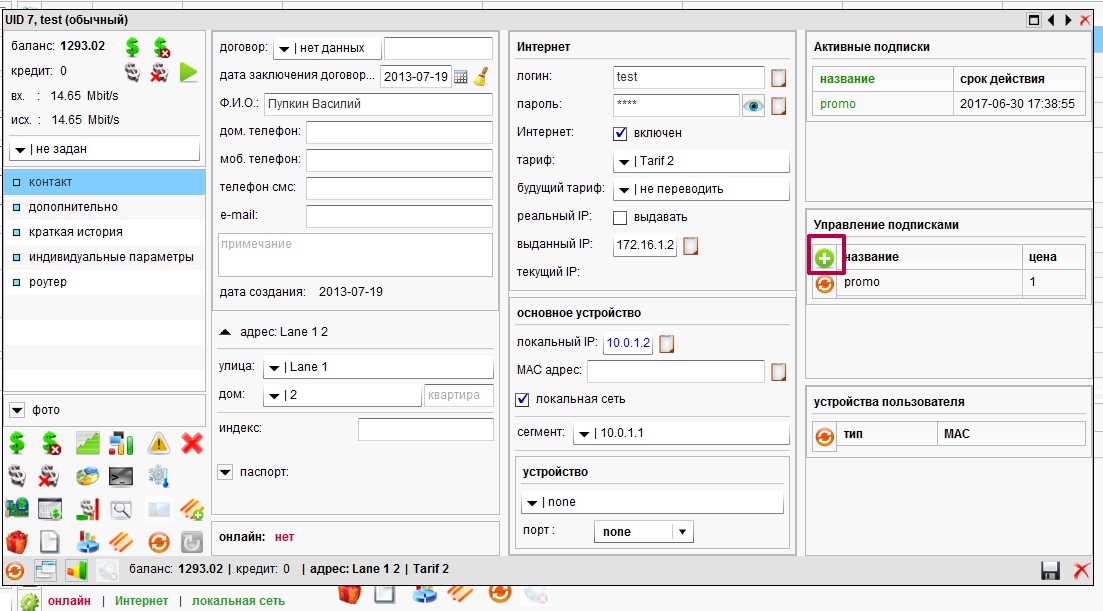
Task: Open the calendar picker for contract date
Action: 461,76
